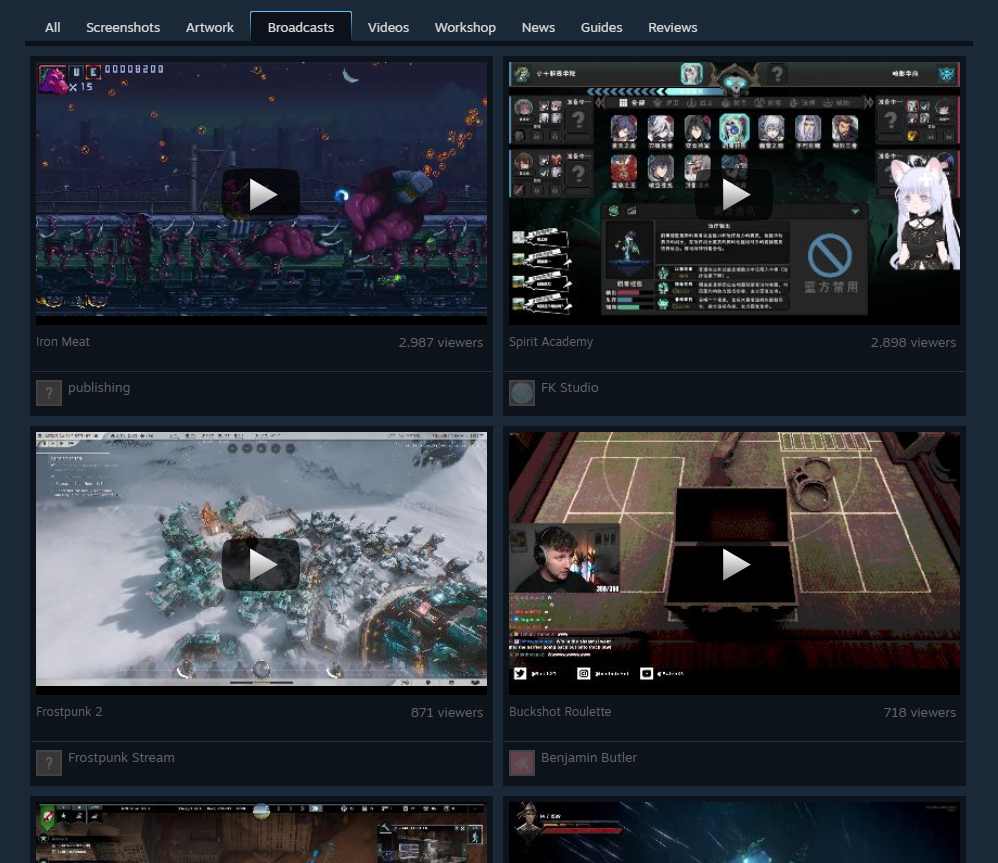The width and height of the screenshot is (998, 863).
Task: Click the 2,987 viewers count
Action: tap(440, 342)
